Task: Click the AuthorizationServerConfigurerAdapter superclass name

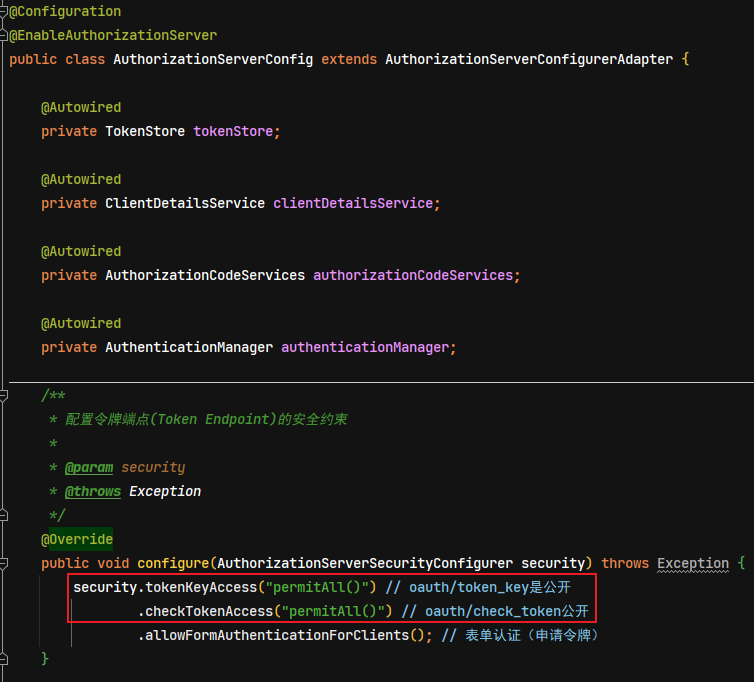Action: [529, 59]
